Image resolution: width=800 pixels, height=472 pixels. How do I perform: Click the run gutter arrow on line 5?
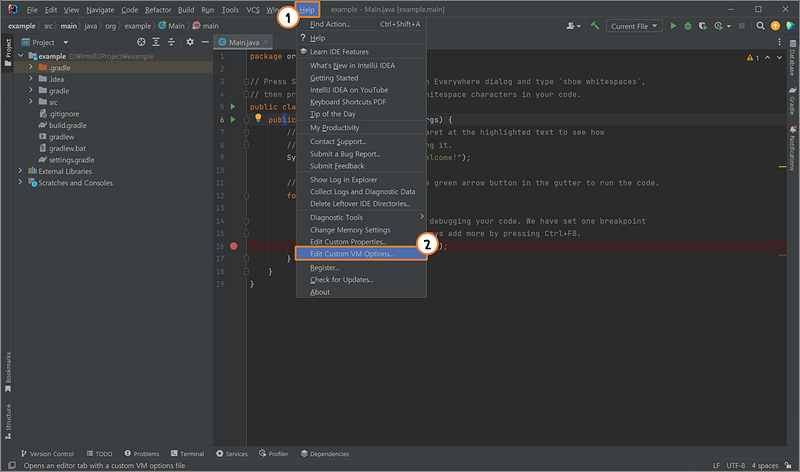[233, 107]
